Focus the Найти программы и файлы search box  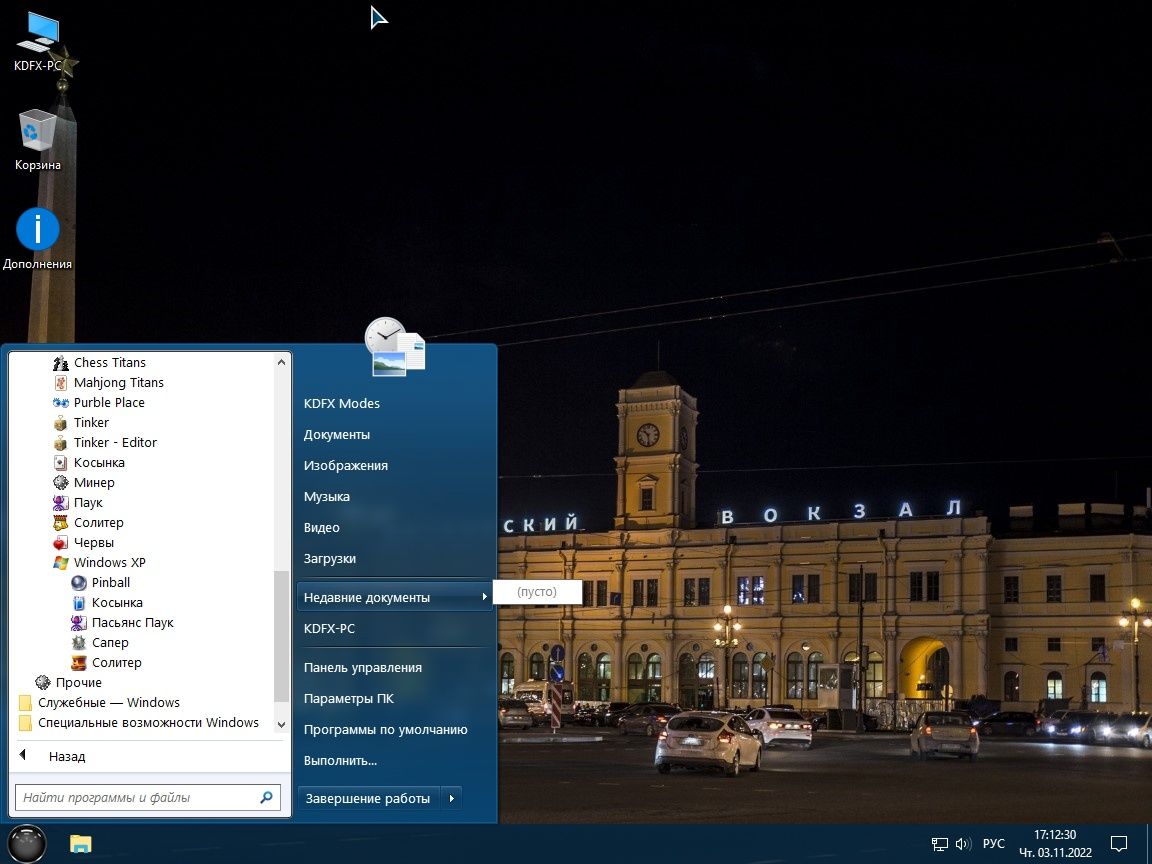tap(135, 798)
